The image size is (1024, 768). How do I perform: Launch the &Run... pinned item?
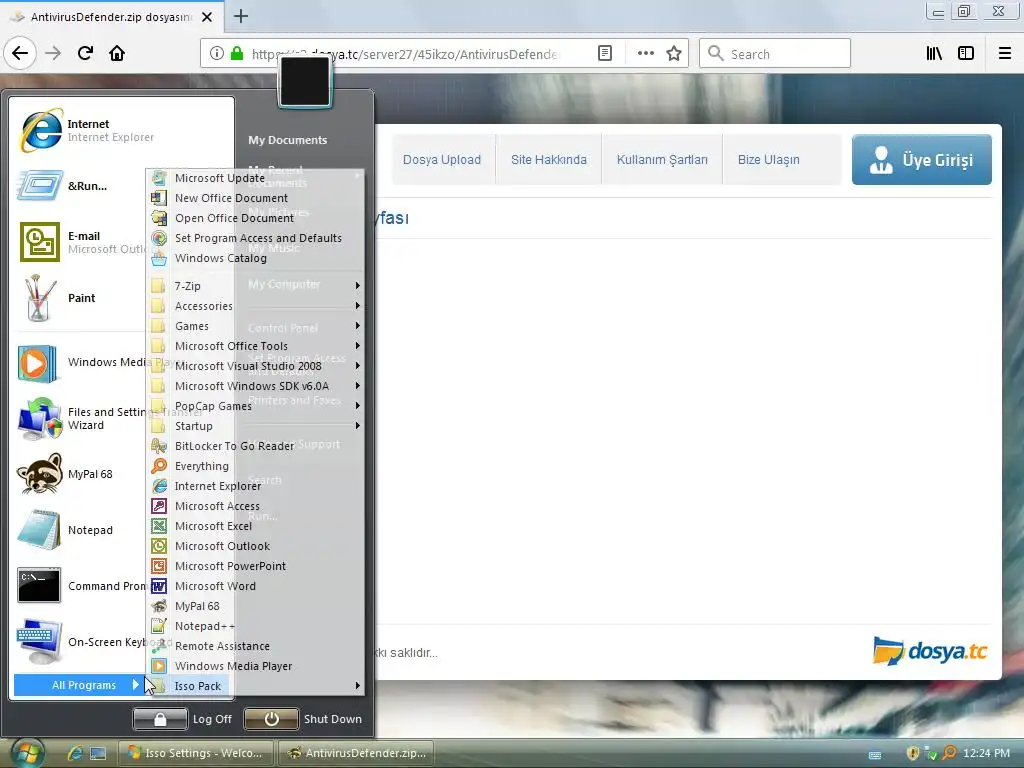click(x=63, y=186)
